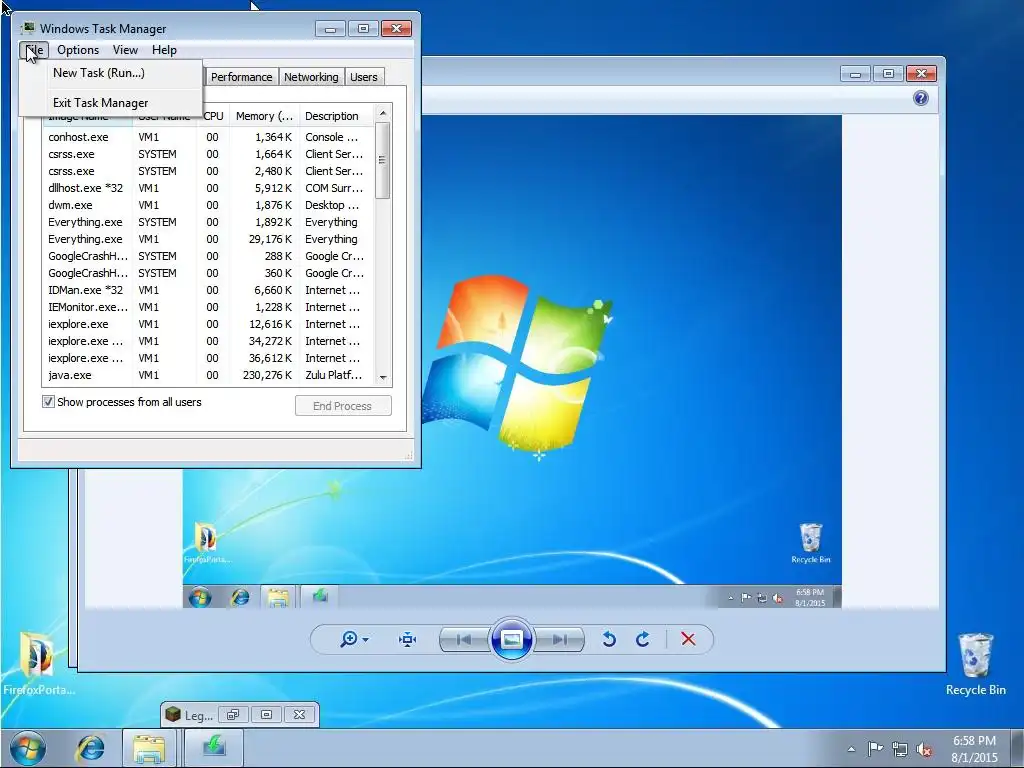
Task: Launch Internet Explorer from the taskbar
Action: (91, 748)
